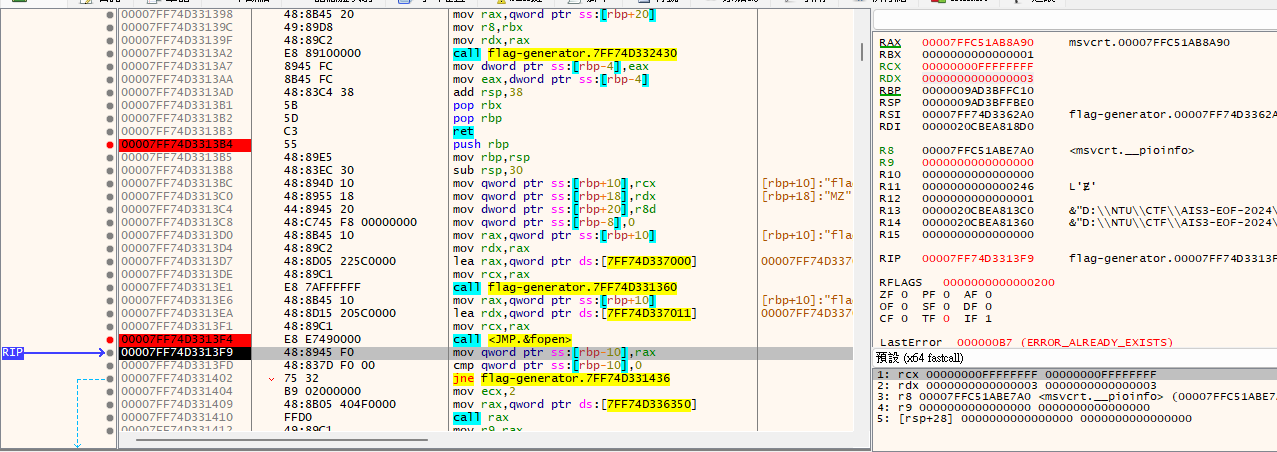The width and height of the screenshot is (1277, 452).
Task: Toggle breakpoint dot at address 00007FF74D3313B4
Action: (x=110, y=144)
